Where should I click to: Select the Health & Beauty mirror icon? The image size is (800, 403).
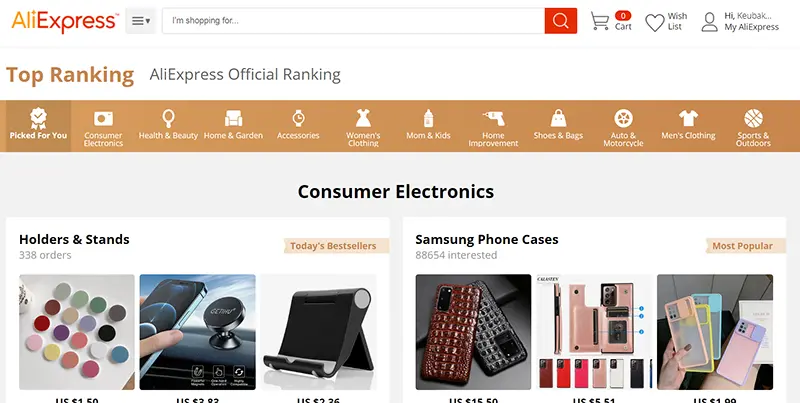coord(168,118)
